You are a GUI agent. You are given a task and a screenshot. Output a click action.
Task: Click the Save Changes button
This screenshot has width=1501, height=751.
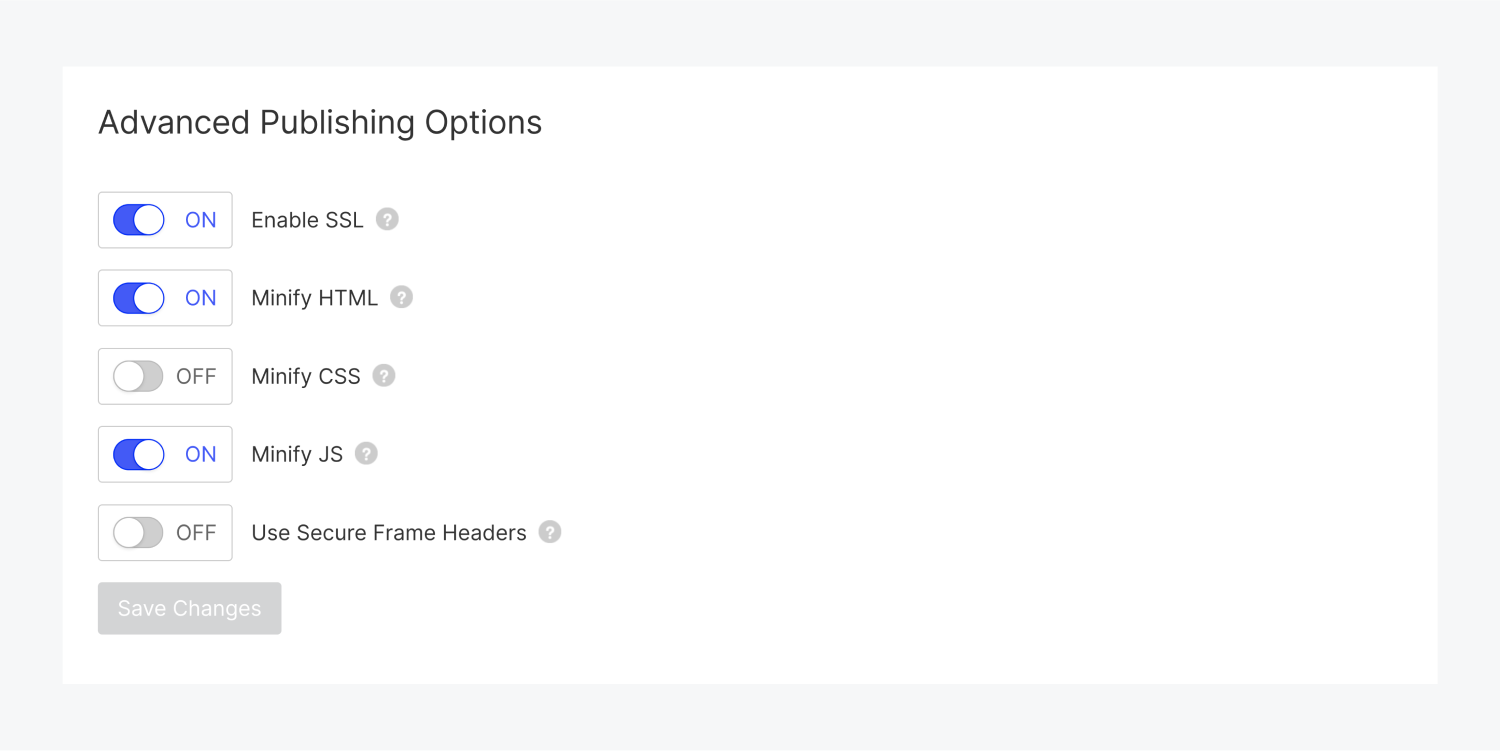189,608
